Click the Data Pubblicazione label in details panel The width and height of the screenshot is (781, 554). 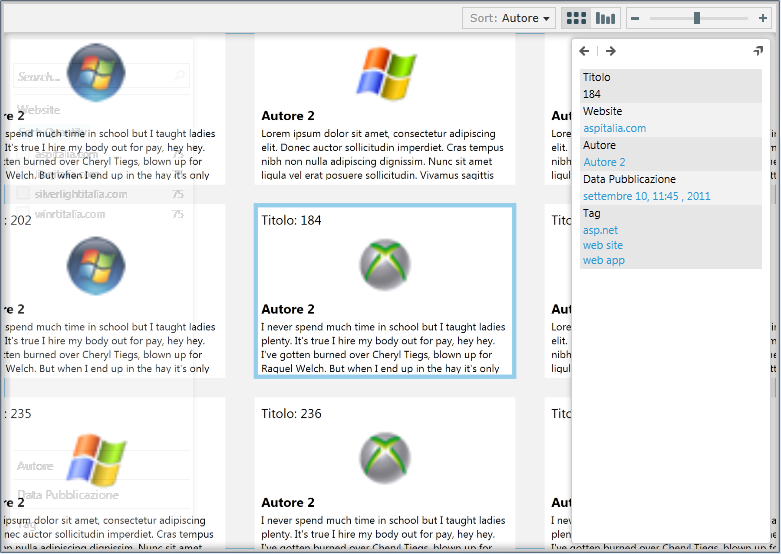(x=629, y=179)
